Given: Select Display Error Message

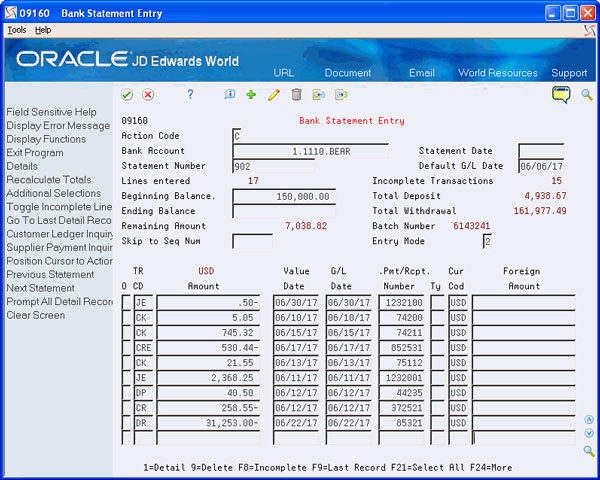Looking at the screenshot, I should point(58,126).
